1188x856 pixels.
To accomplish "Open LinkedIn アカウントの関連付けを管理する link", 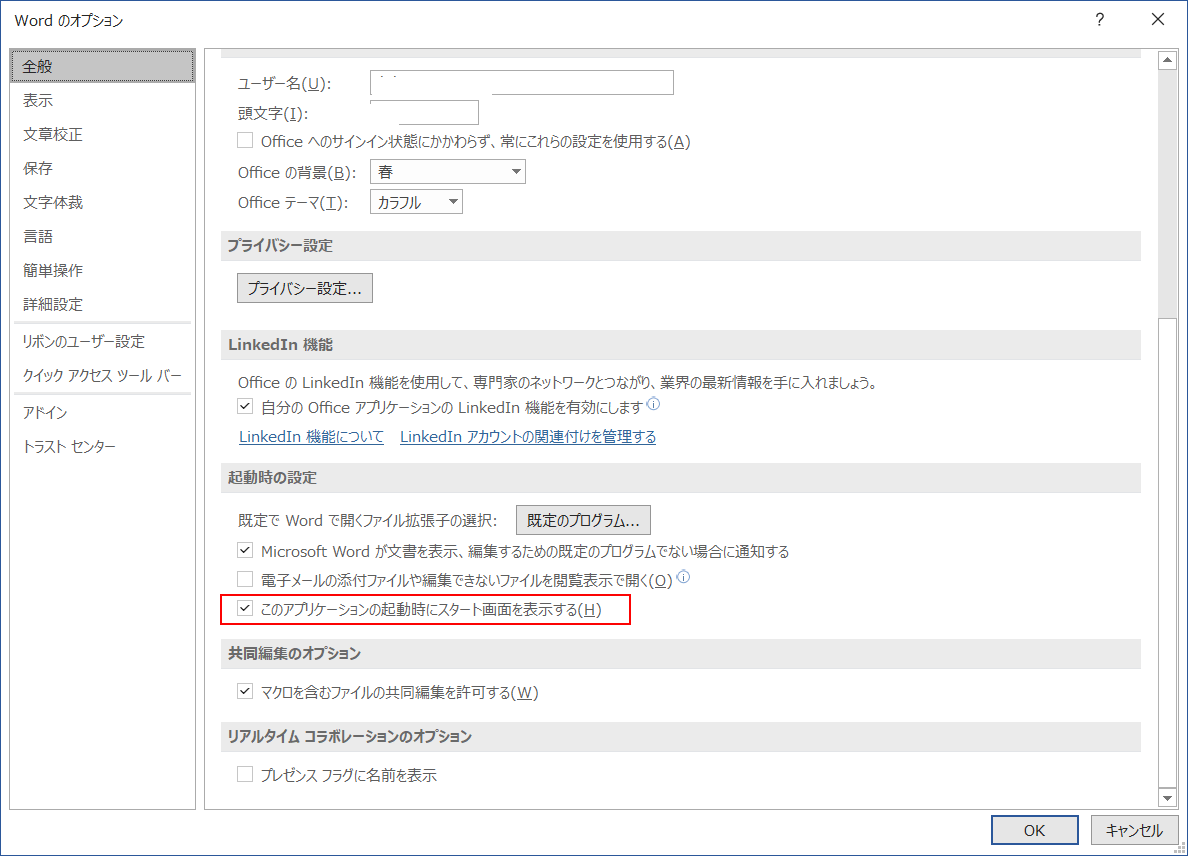I will 528,437.
